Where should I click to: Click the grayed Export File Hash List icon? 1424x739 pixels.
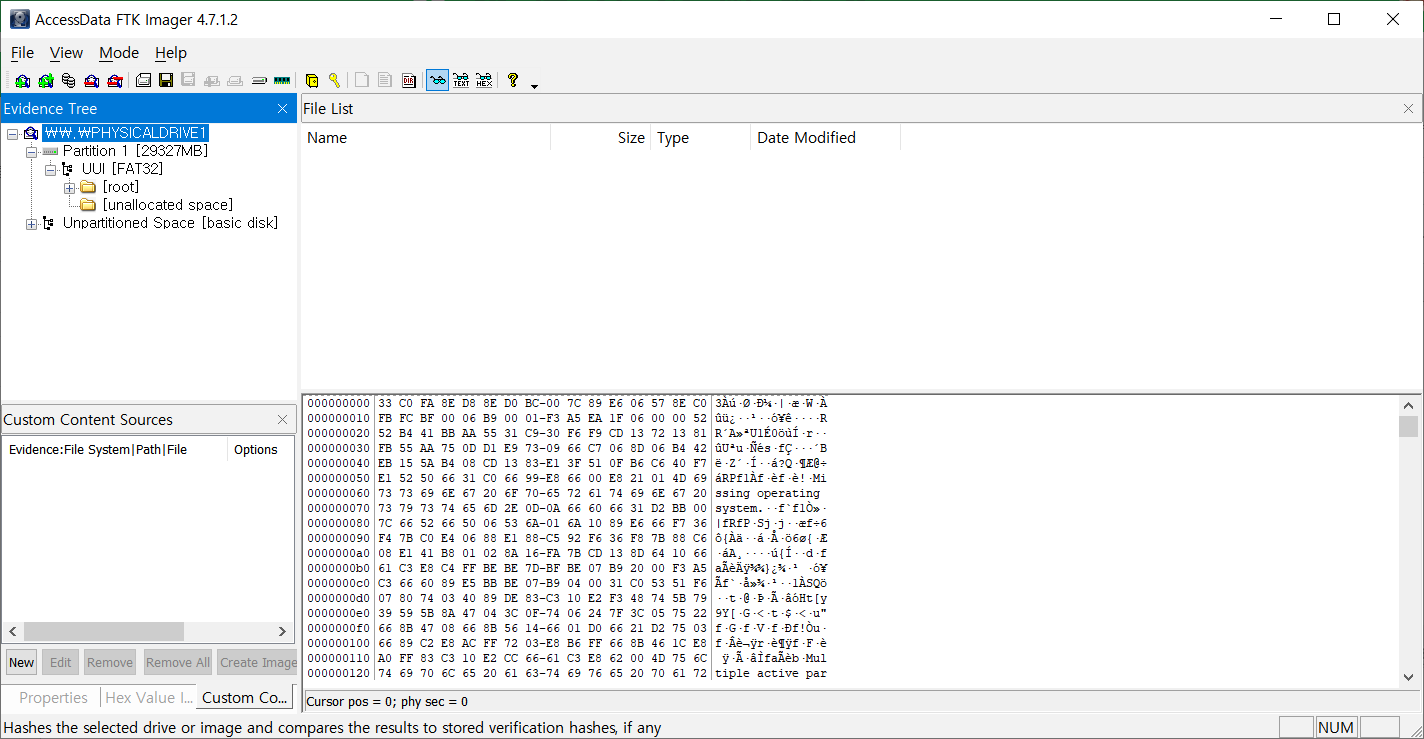point(385,81)
